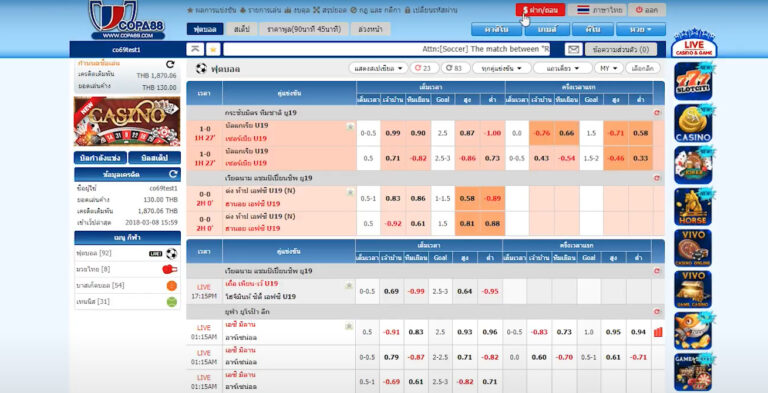Viewport: 768px width, 393px height.
Task: Switch to the สเต็ป tab
Action: pyautogui.click(x=241, y=29)
